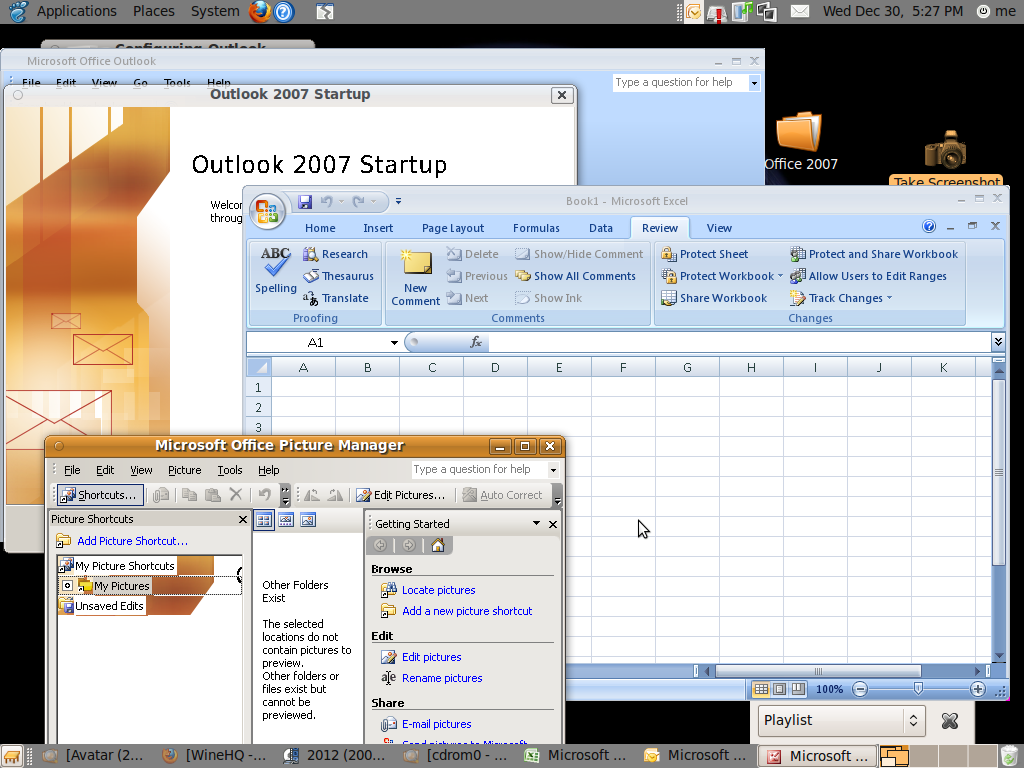
Task: Click Protect Sheet in Changes group
Action: (x=705, y=254)
